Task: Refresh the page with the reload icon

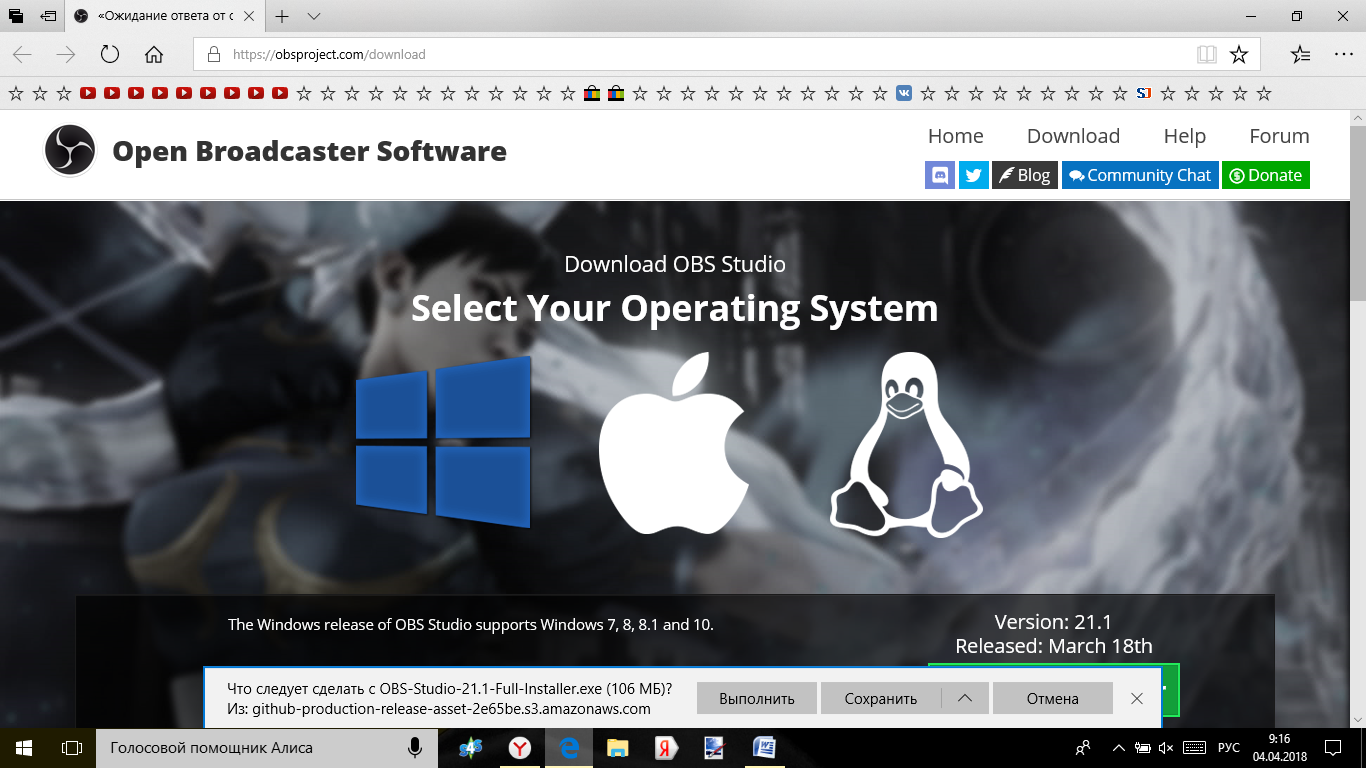Action: [110, 55]
